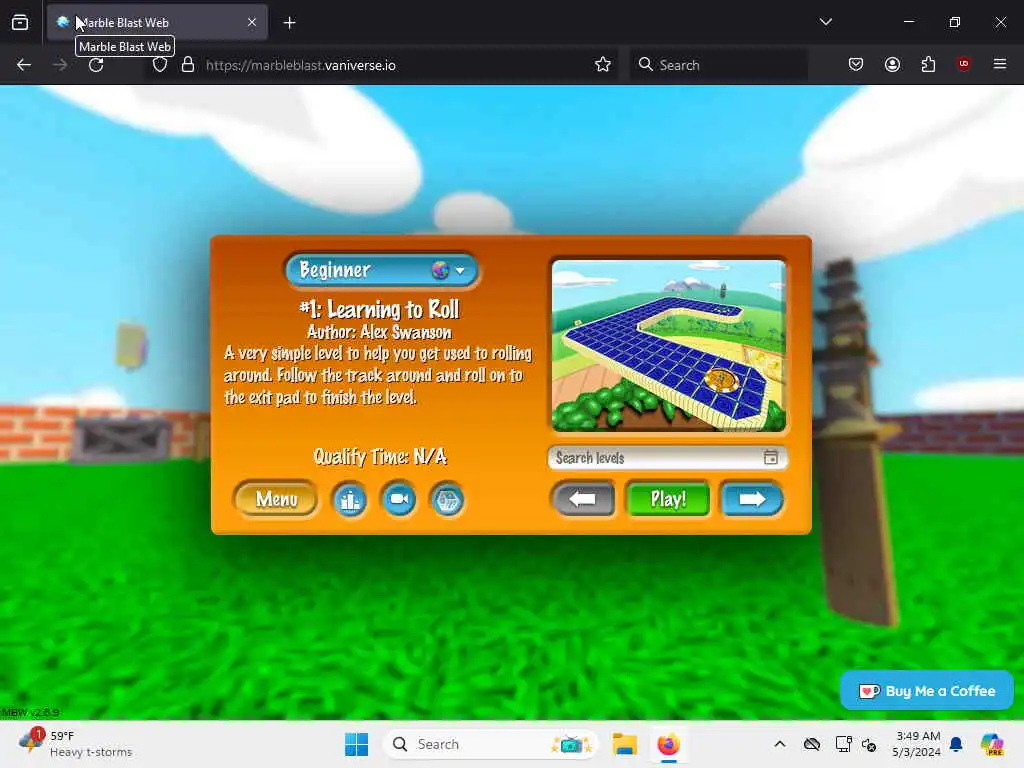Go back one page

click(24, 65)
